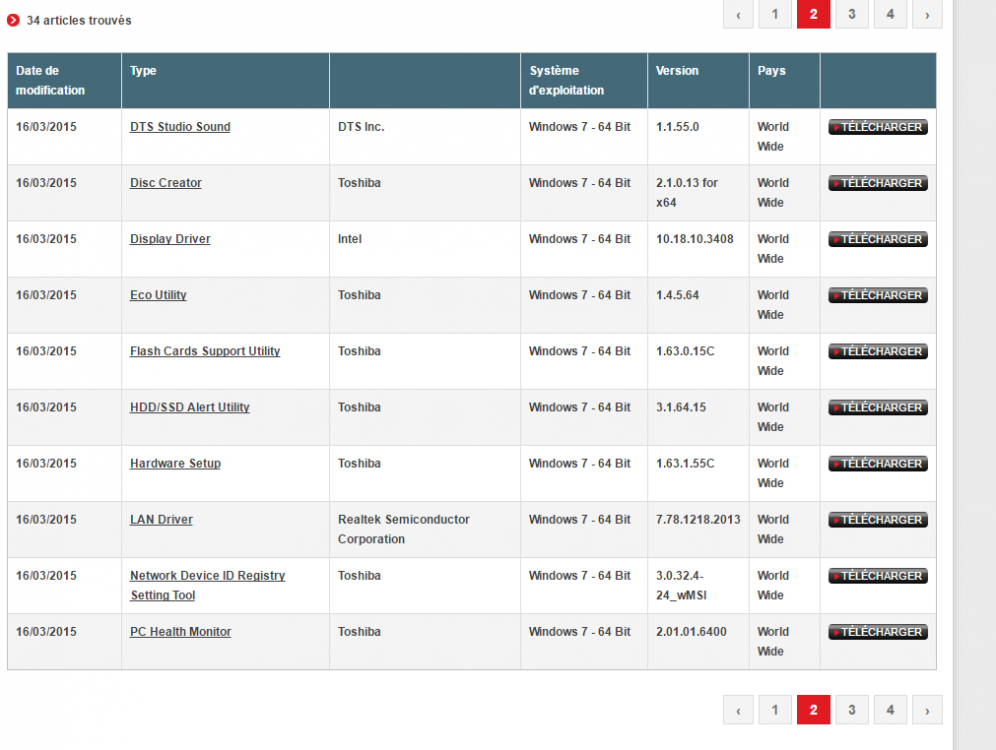Open the HDD/SSD Alert Utility link
Image resolution: width=996 pixels, height=750 pixels.
189,407
